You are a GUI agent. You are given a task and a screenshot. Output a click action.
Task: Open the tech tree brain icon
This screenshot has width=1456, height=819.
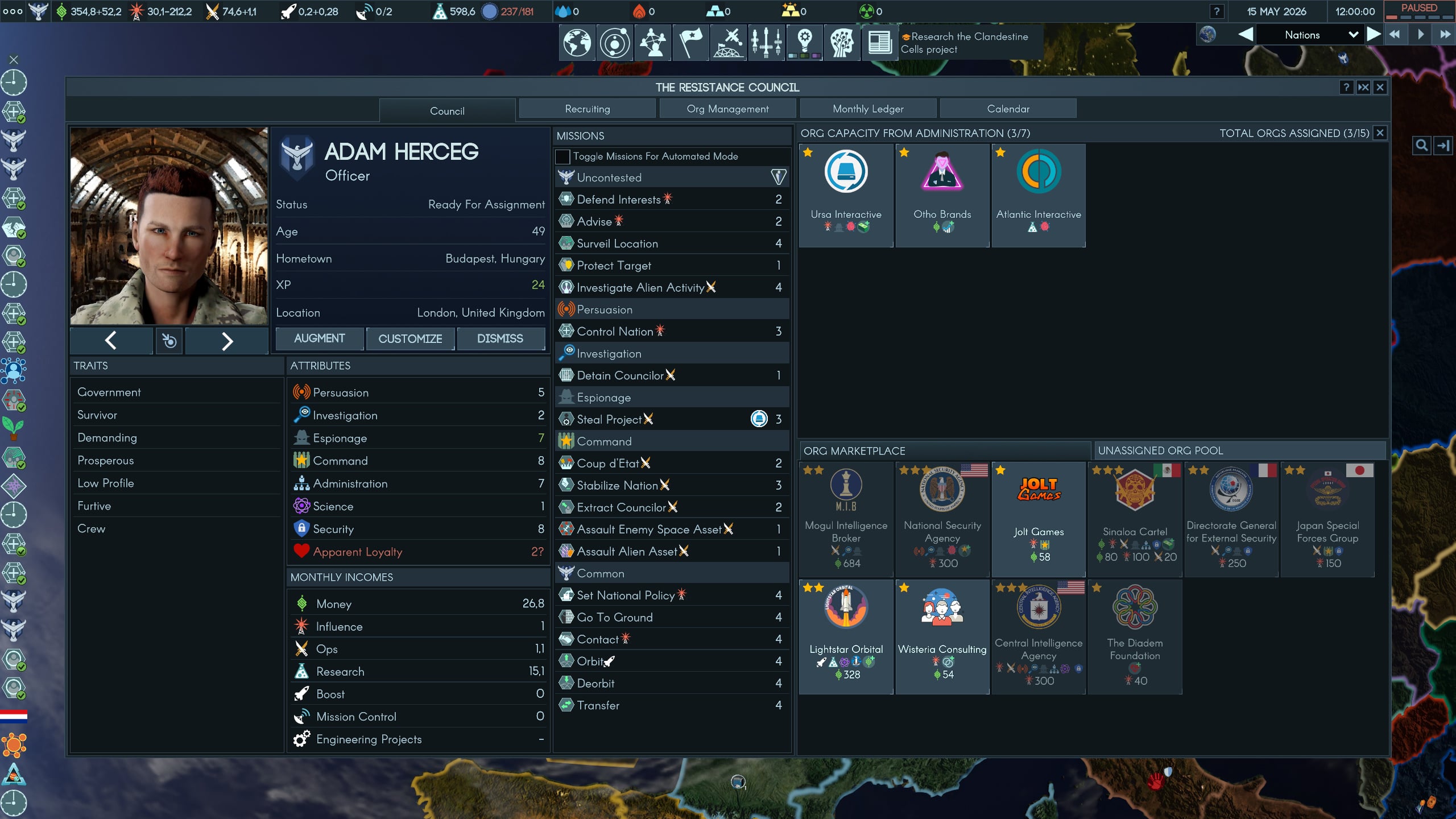pos(842,43)
